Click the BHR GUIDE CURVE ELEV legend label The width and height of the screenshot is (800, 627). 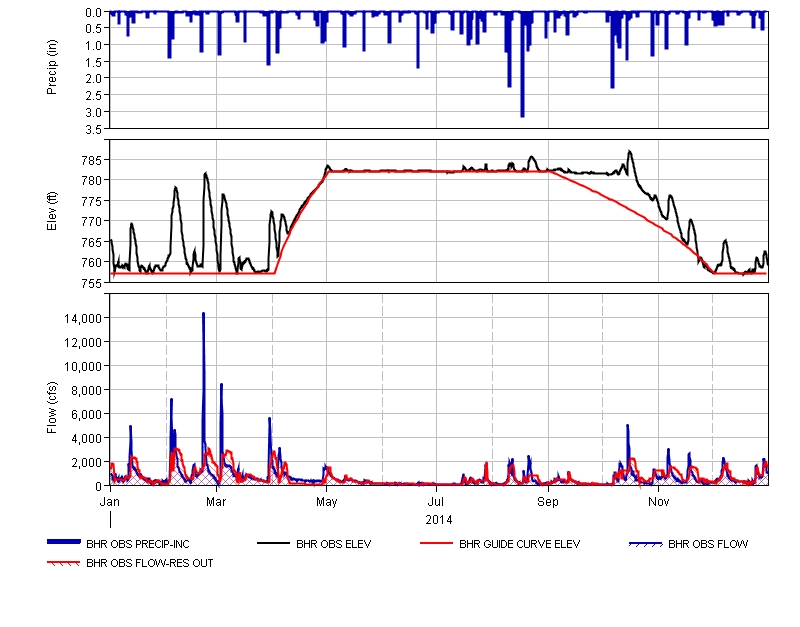(519, 544)
